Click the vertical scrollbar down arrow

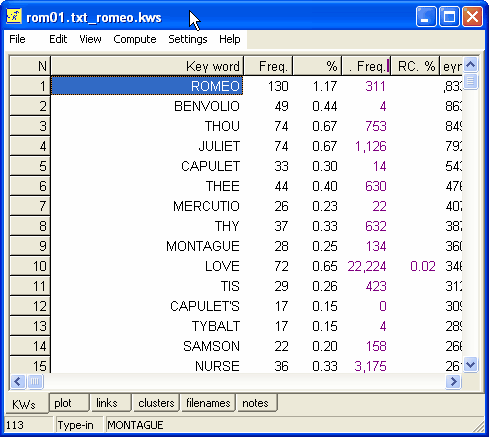(x=470, y=364)
